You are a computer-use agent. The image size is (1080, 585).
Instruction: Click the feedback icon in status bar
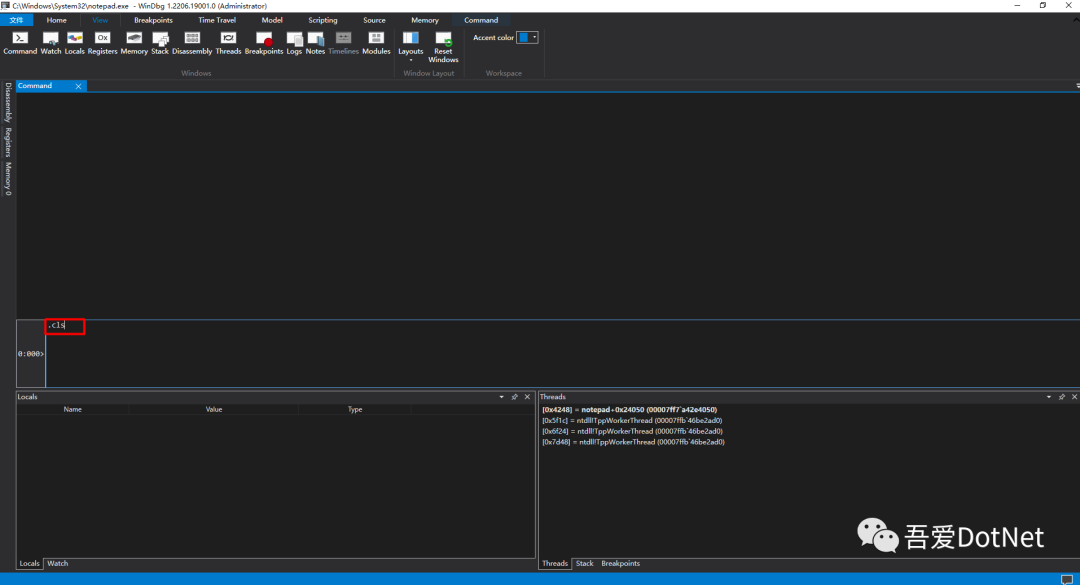point(1067,579)
